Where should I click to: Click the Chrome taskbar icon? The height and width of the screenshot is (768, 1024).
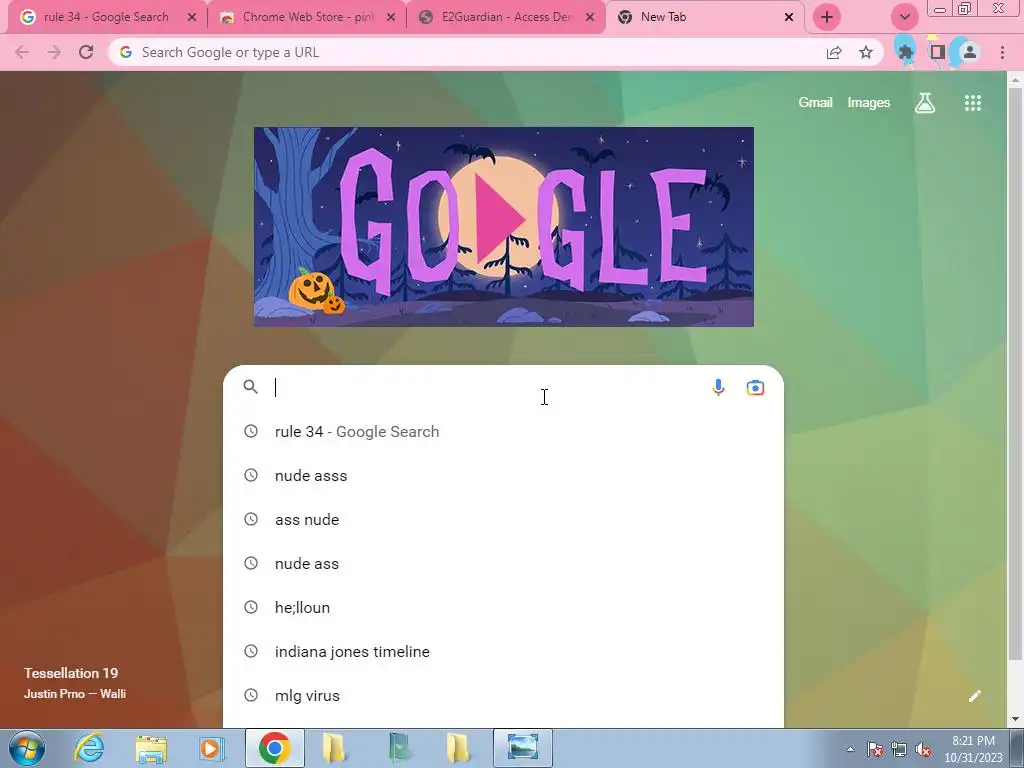coord(274,748)
